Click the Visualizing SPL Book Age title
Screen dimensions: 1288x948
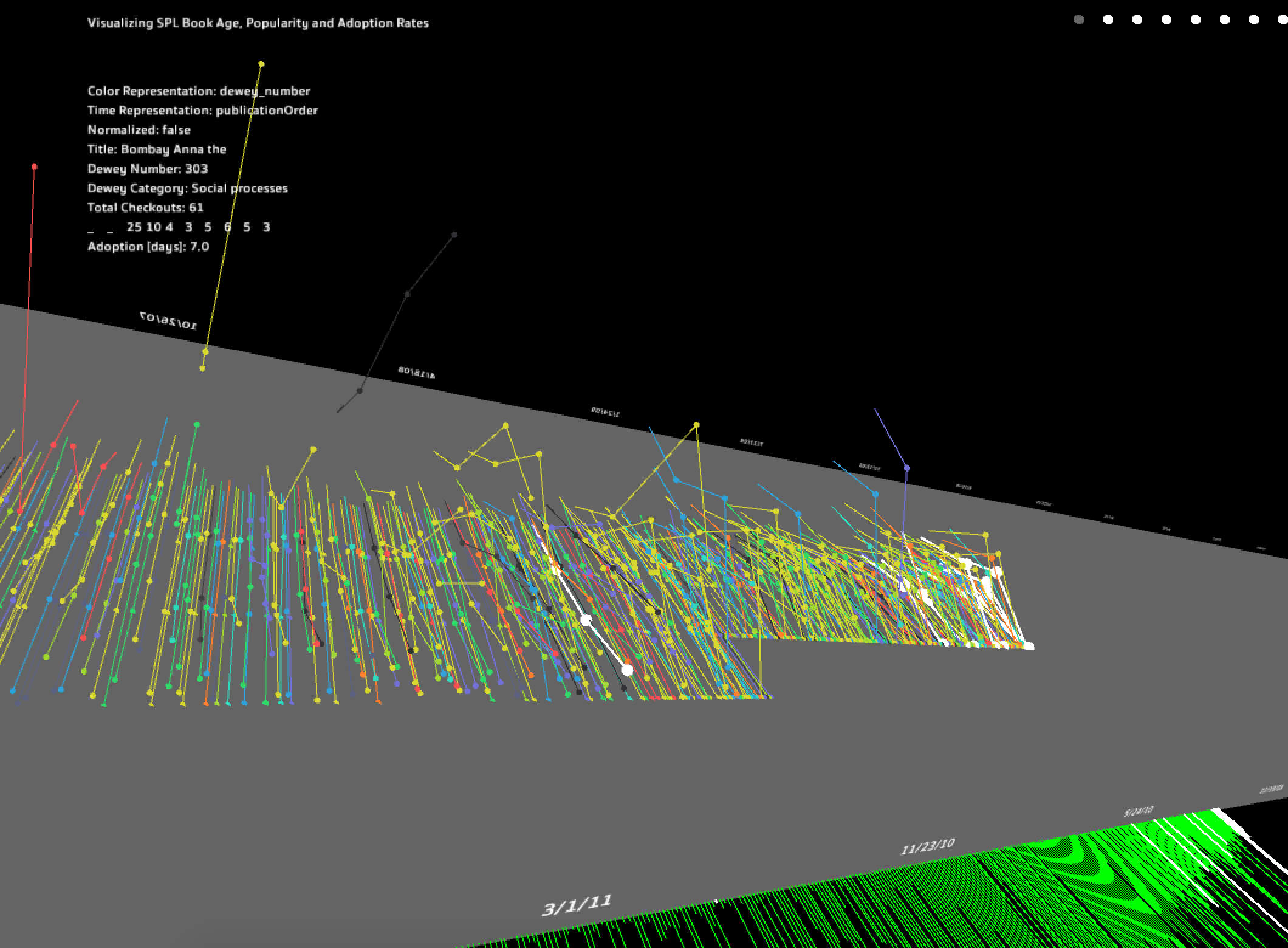point(258,23)
